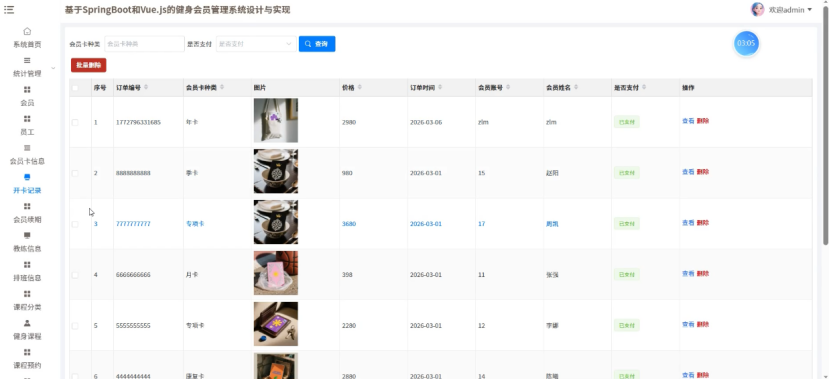Tick the select-all checkbox in table header
The height and width of the screenshot is (379, 829).
pyautogui.click(x=75, y=88)
